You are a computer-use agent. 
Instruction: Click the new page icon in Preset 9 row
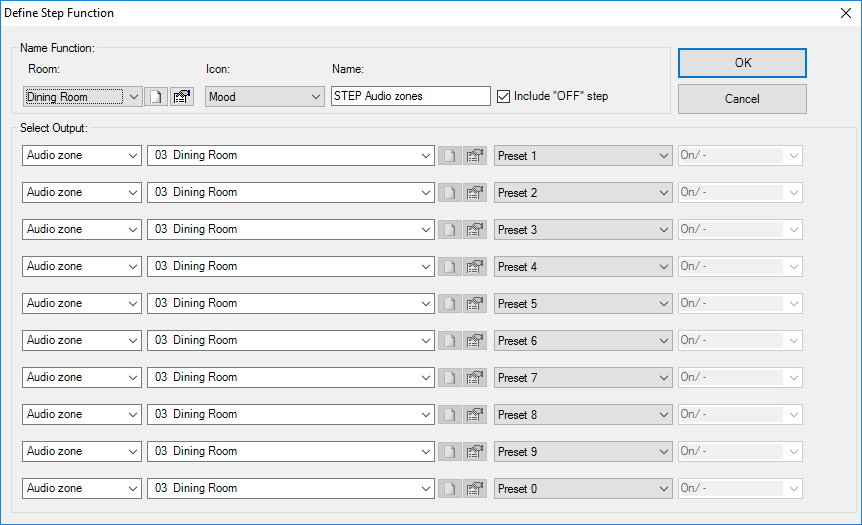coord(450,451)
